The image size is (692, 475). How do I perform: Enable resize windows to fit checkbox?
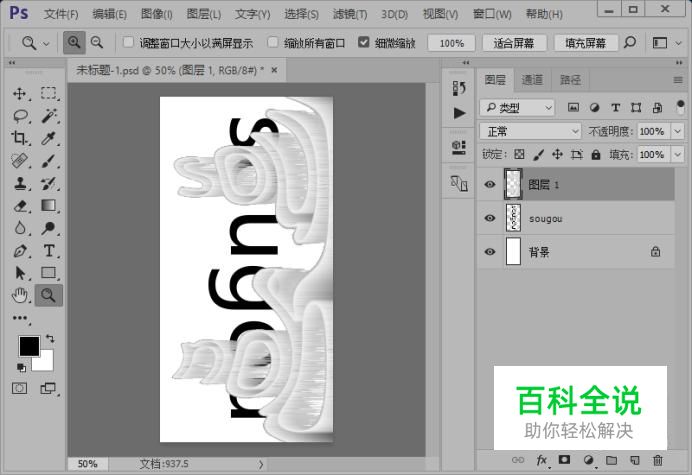(x=128, y=42)
